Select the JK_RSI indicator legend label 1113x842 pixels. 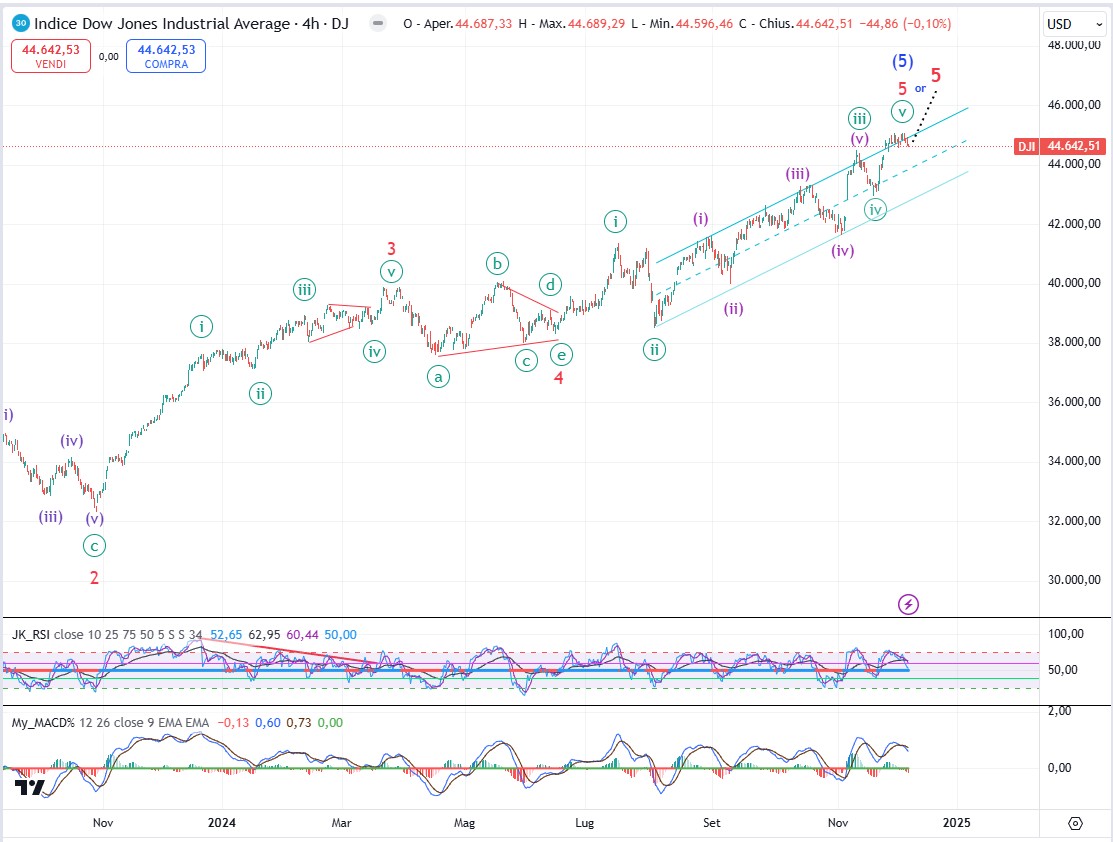pos(31,635)
